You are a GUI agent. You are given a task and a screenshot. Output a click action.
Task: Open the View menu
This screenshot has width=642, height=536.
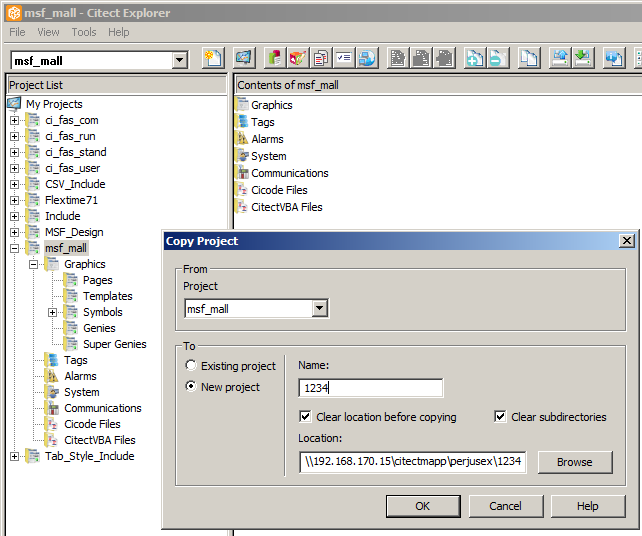48,32
